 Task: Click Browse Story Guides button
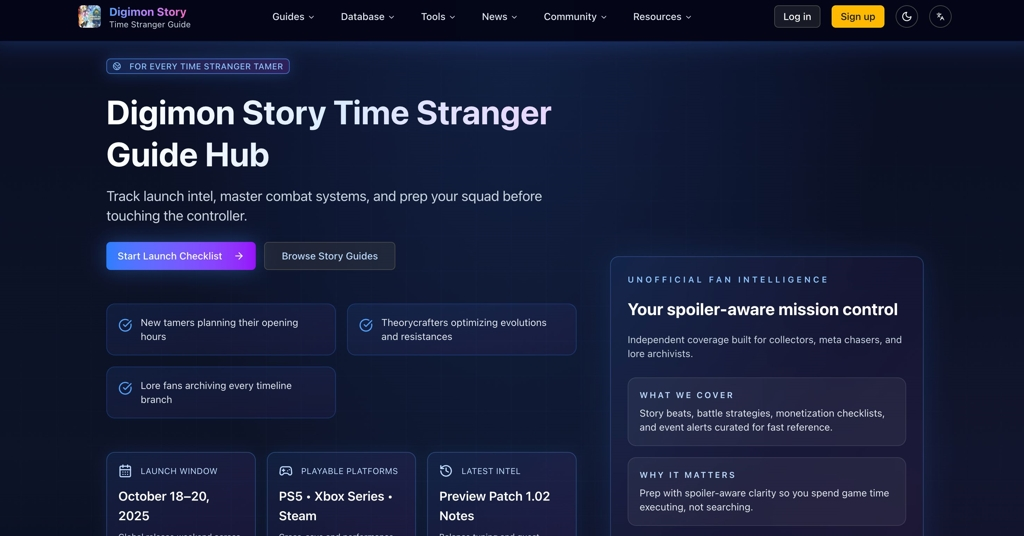coord(329,256)
